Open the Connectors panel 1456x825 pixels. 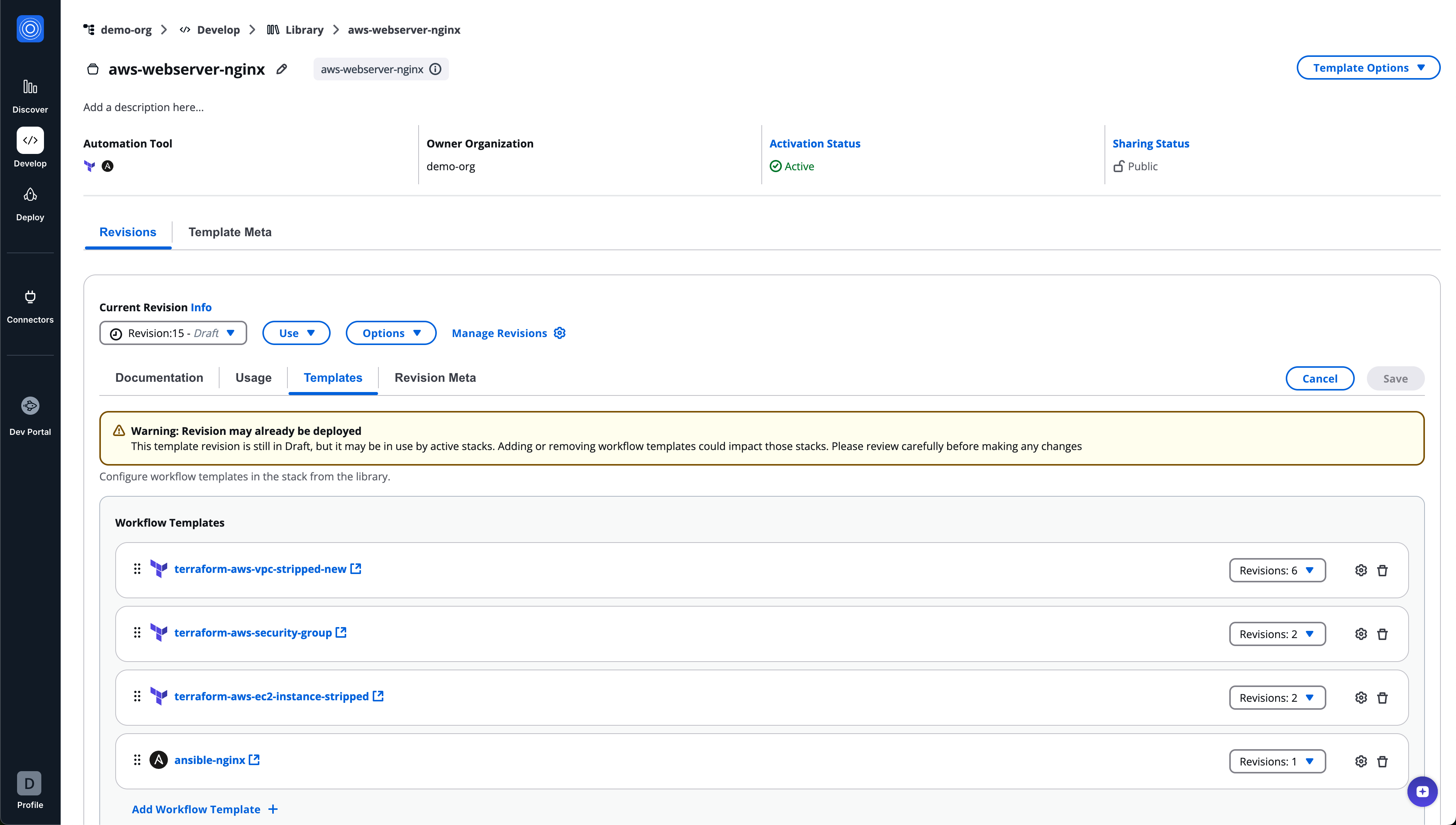click(x=30, y=306)
